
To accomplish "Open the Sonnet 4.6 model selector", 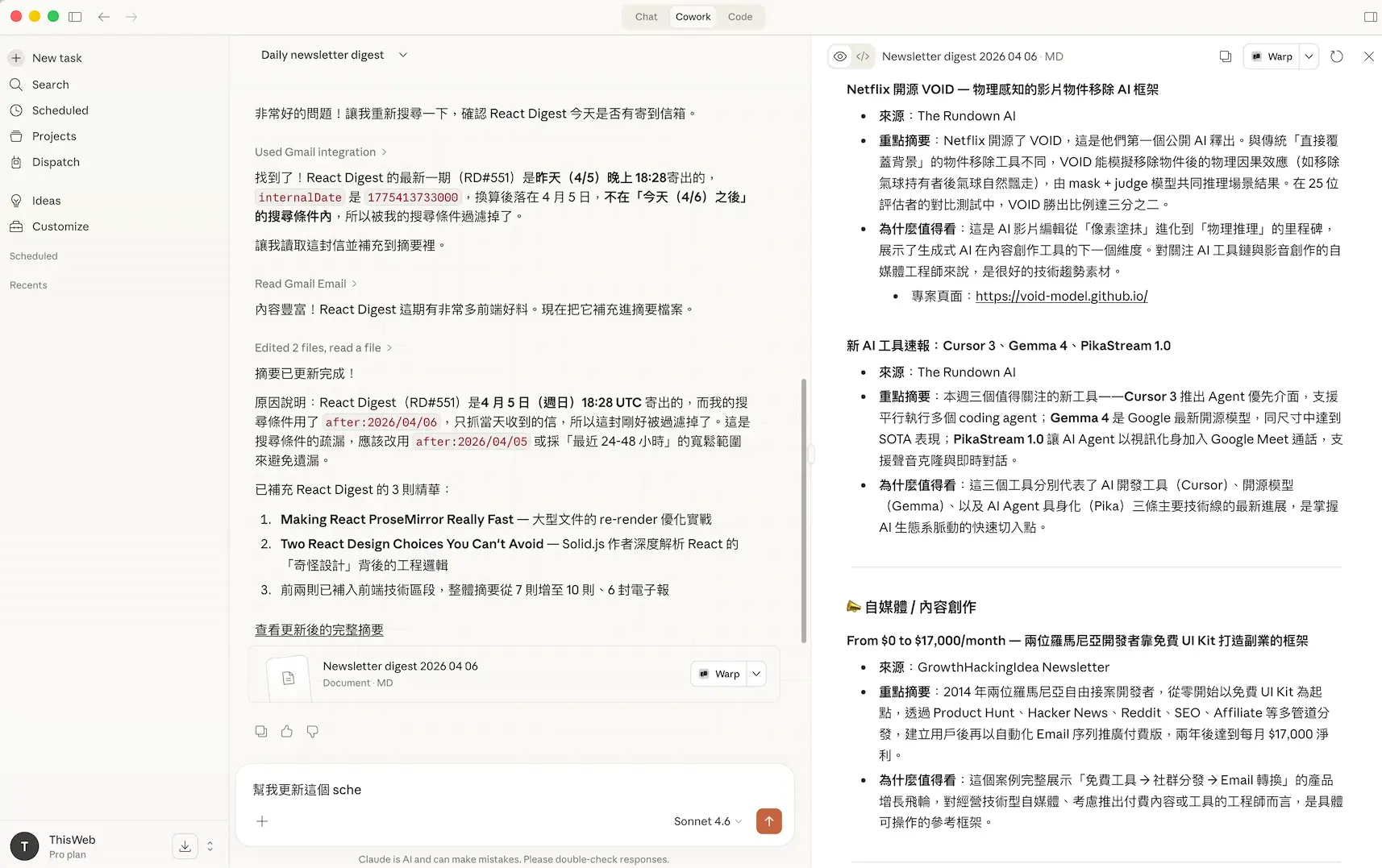I will (707, 821).
